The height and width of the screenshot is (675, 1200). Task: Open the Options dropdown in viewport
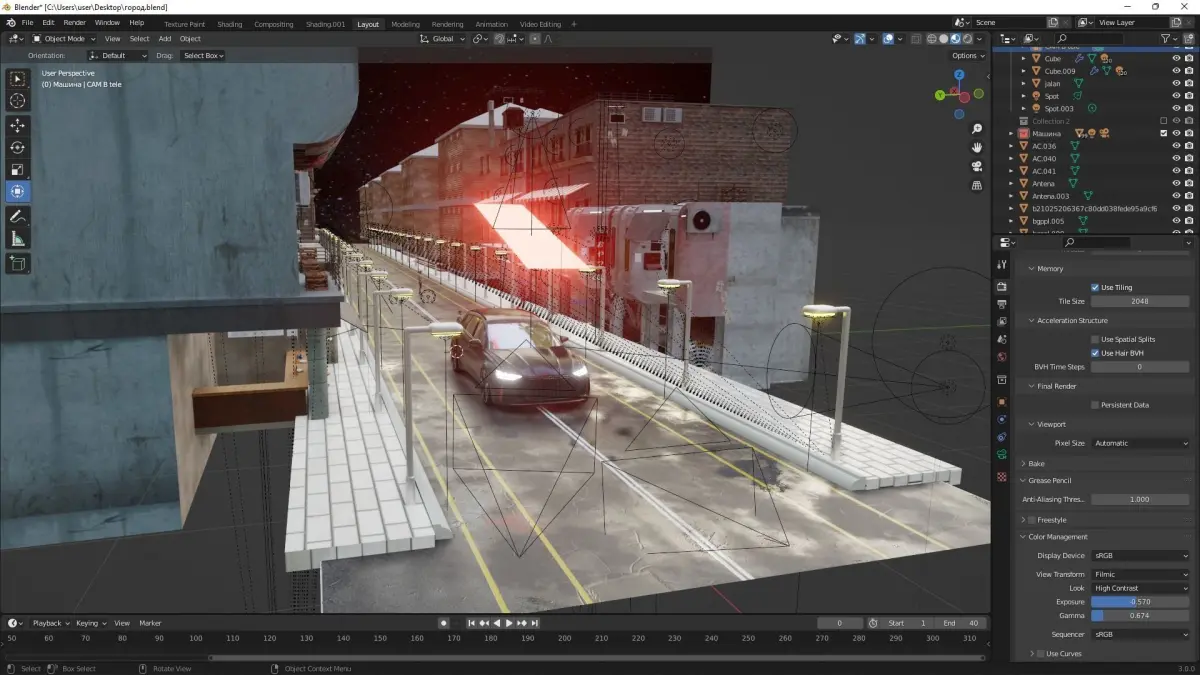click(x=968, y=56)
